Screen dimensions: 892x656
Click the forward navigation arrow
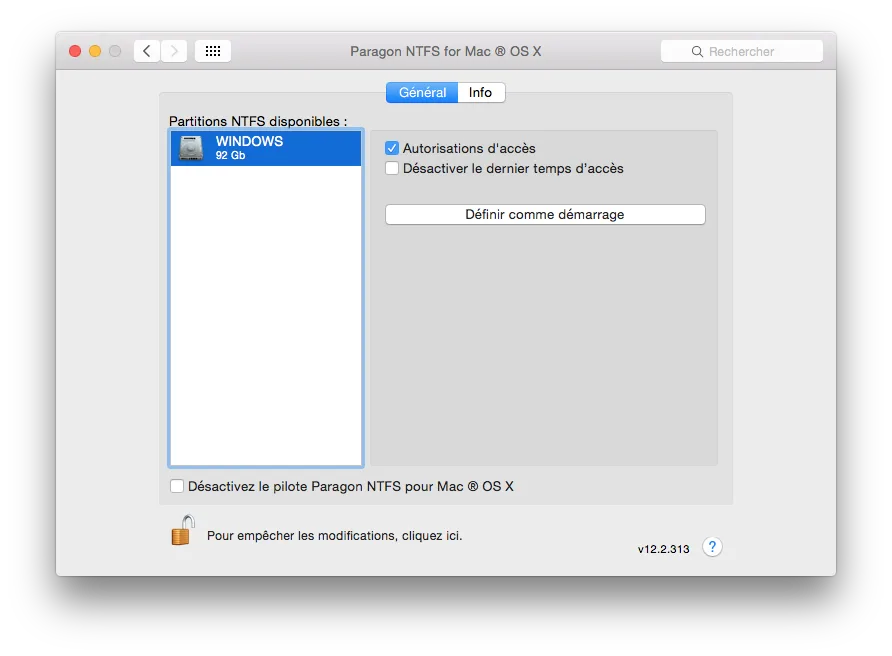pos(174,51)
